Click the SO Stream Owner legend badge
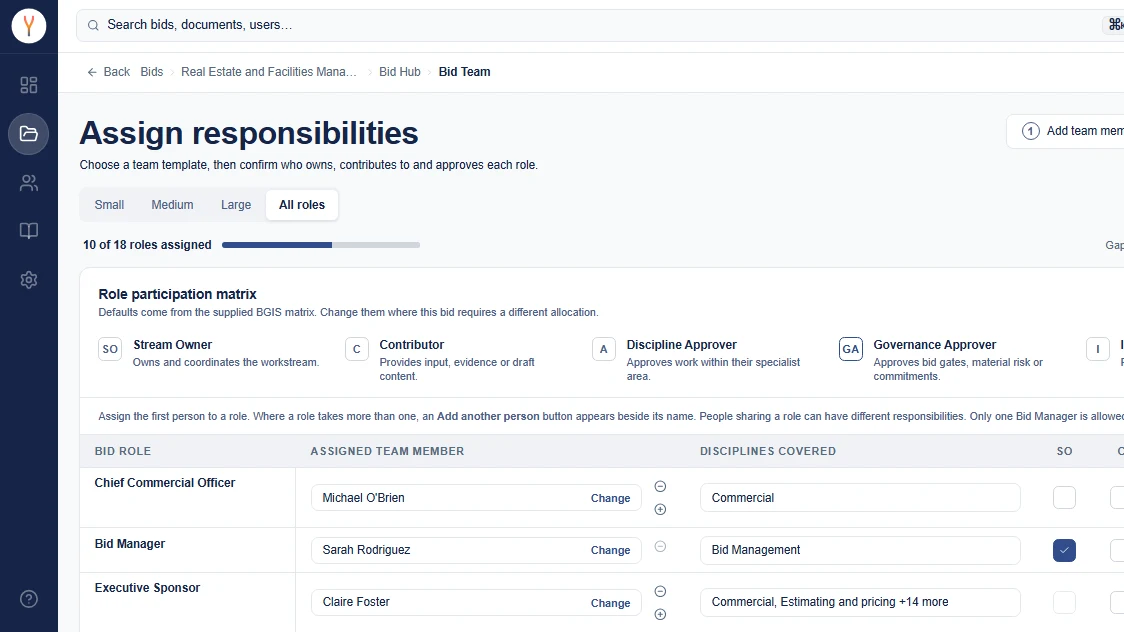Image resolution: width=1124 pixels, height=632 pixels. pos(110,349)
